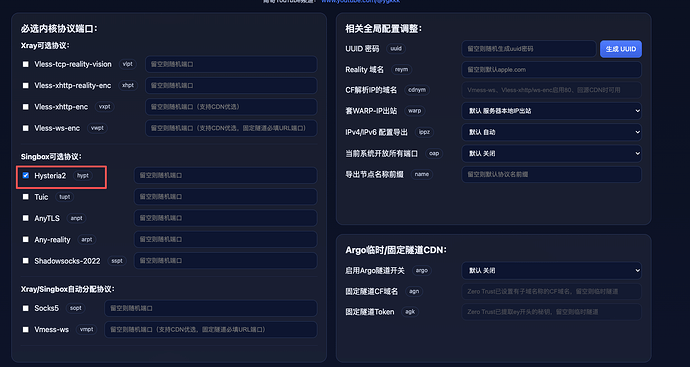Focus the Shadowsocks-2022 port field
The width and height of the screenshot is (690, 367).
pos(225,261)
